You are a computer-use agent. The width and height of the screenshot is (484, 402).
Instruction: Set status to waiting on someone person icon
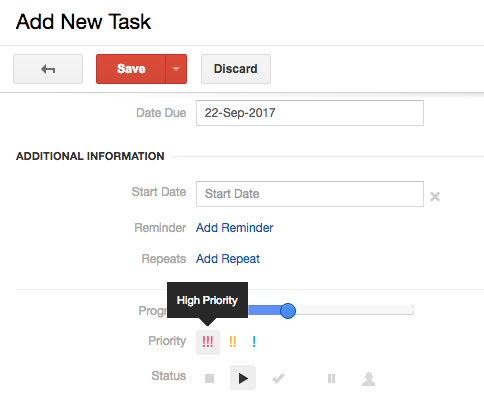point(368,379)
